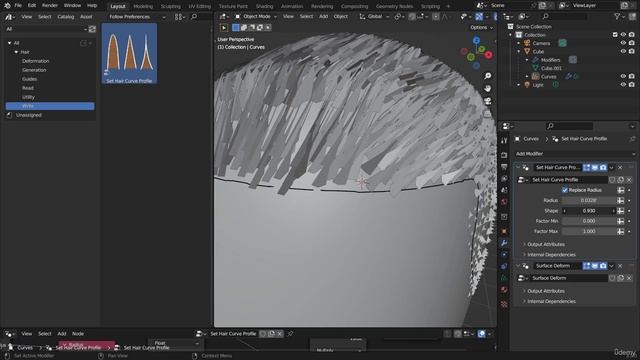The height and width of the screenshot is (360, 640).
Task: Collapse the Hair catalog in asset browser
Action: [x=16, y=52]
